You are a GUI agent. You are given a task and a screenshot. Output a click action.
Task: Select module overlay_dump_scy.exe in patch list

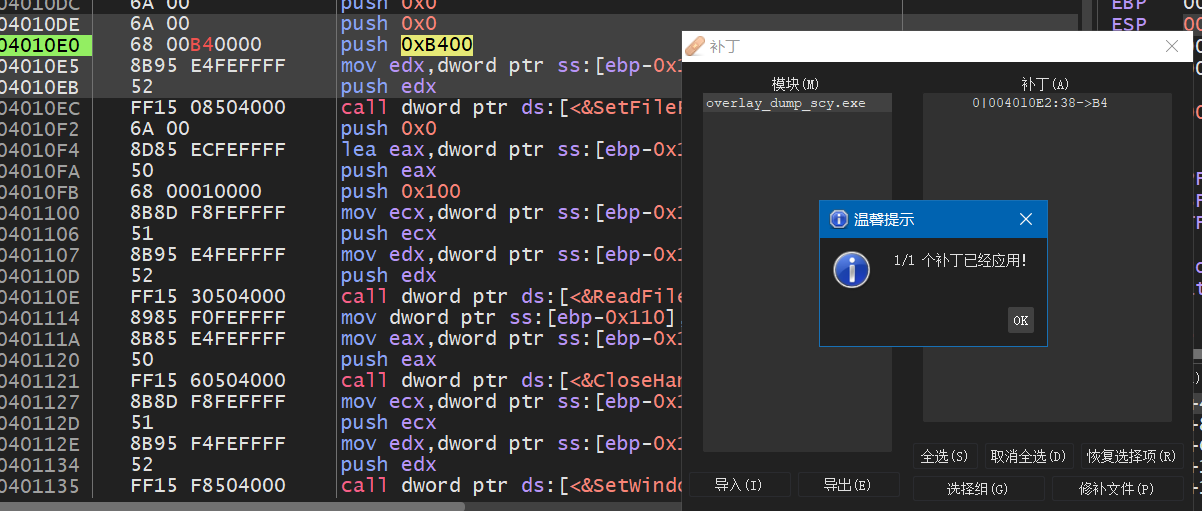tap(796, 103)
